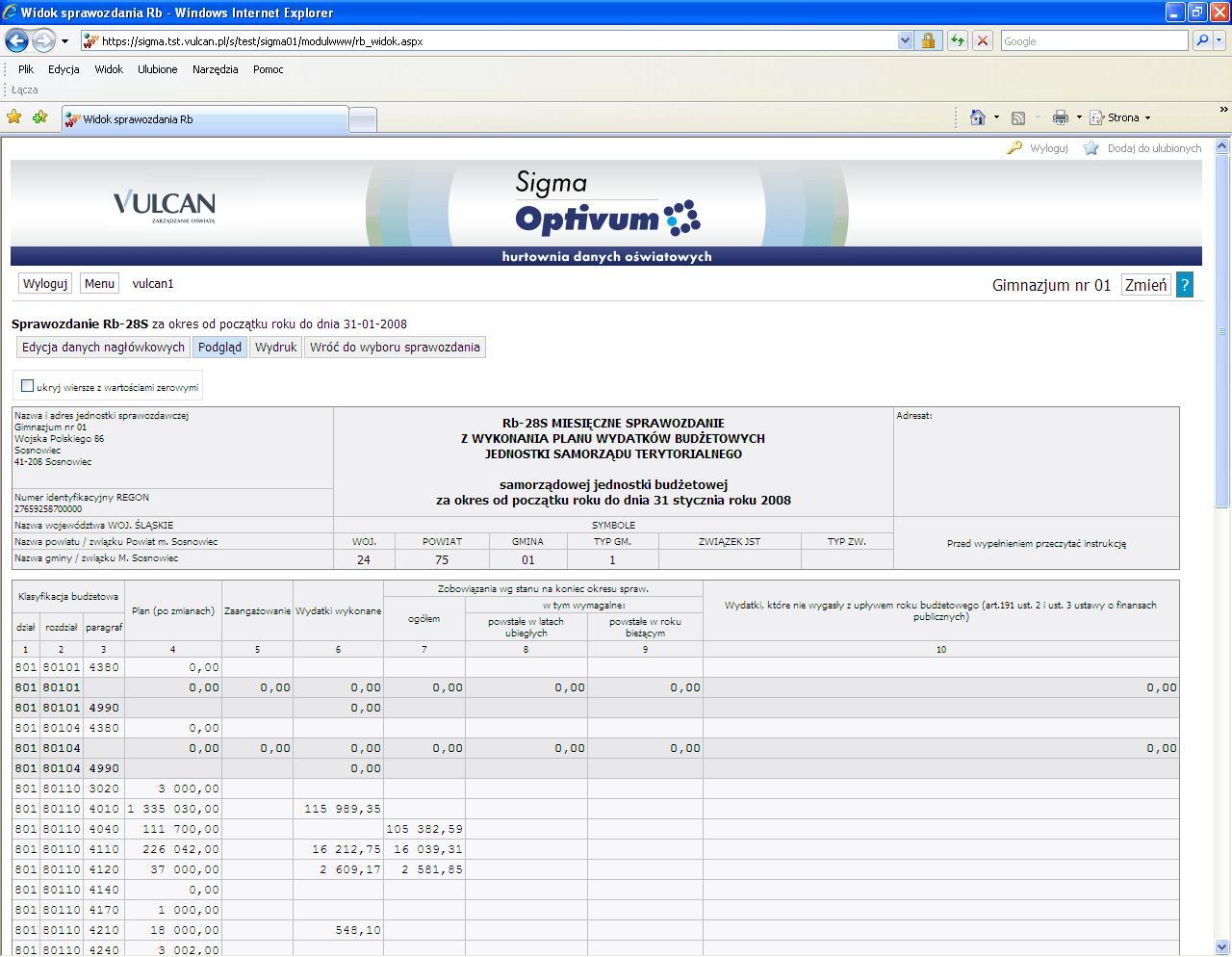This screenshot has height=957, width=1232.
Task: Open search provider options dropdown
Action: click(1219, 41)
